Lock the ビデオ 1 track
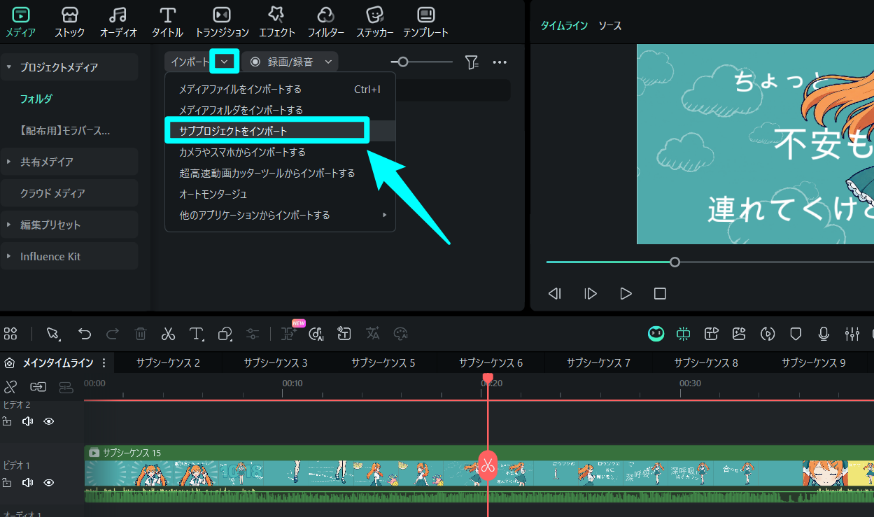Image resolution: width=874 pixels, height=517 pixels. [7, 482]
